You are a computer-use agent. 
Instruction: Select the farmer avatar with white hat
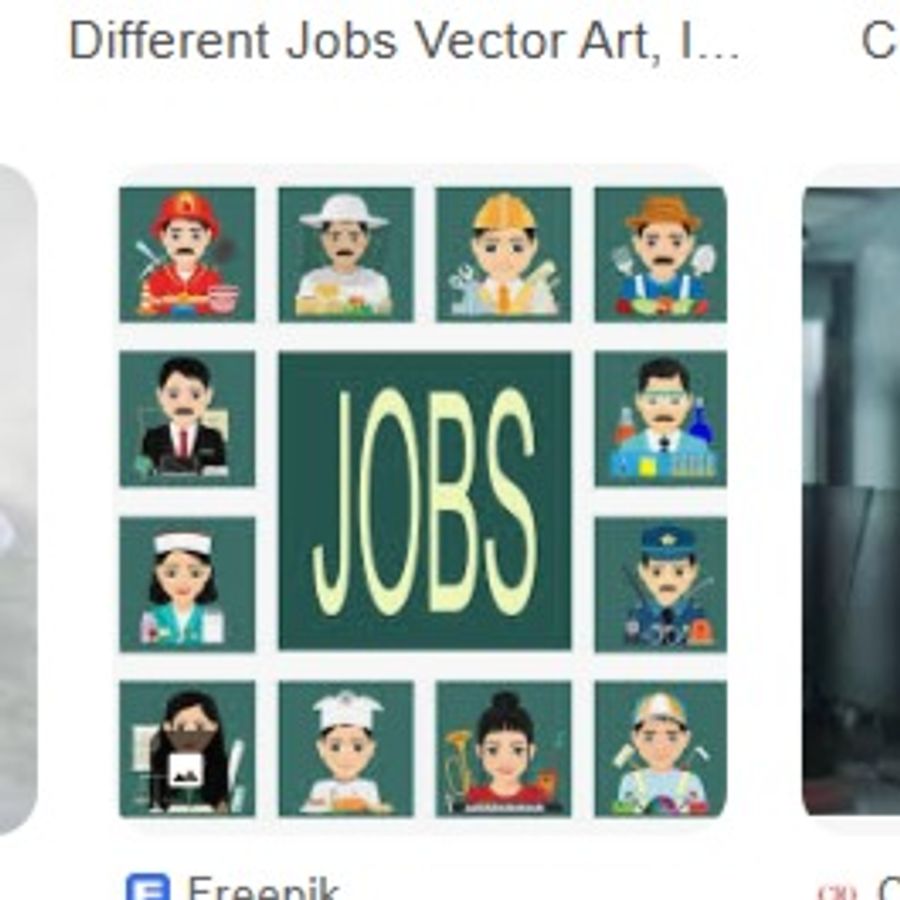(x=346, y=254)
